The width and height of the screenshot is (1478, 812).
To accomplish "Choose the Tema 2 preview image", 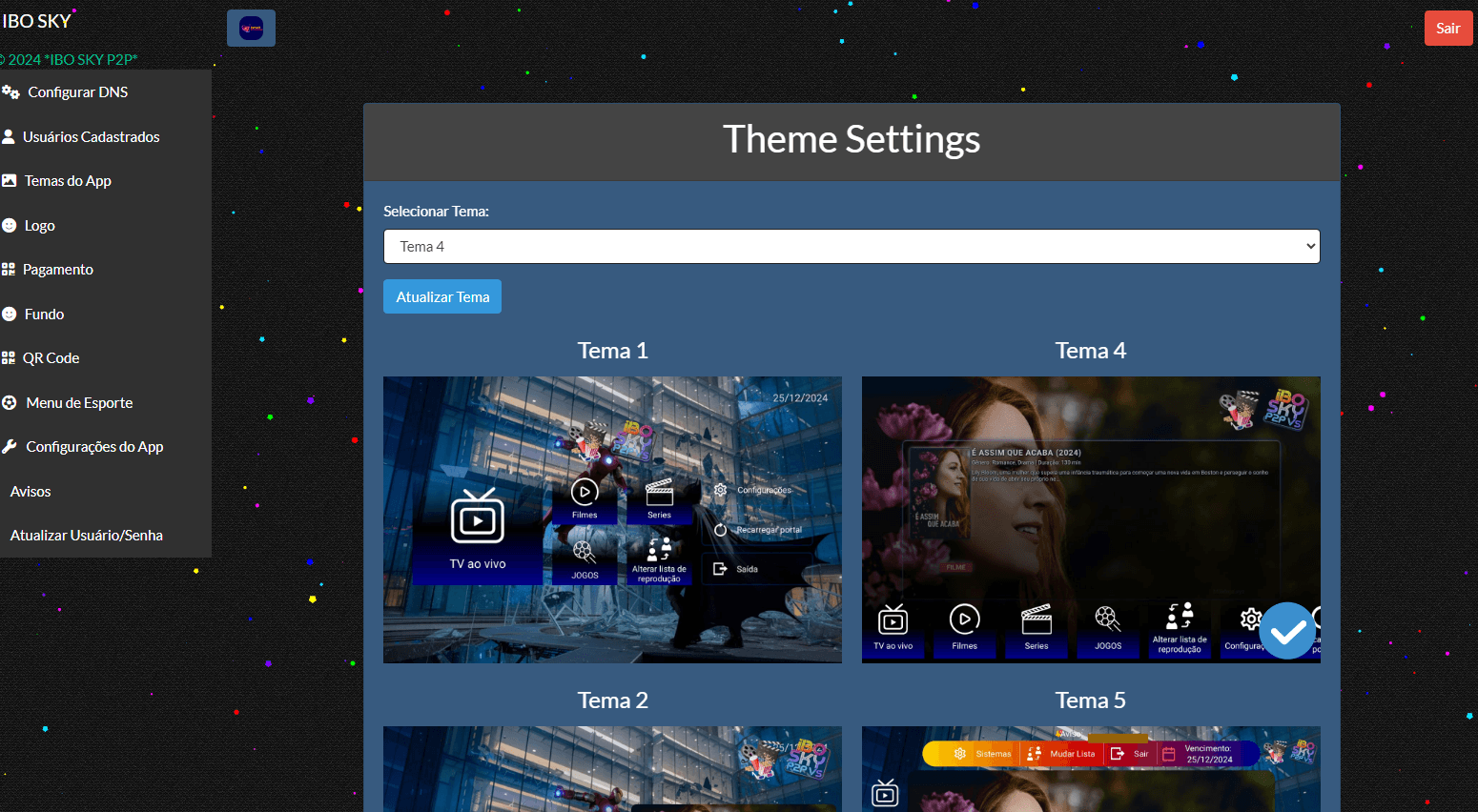I will pyautogui.click(x=612, y=768).
